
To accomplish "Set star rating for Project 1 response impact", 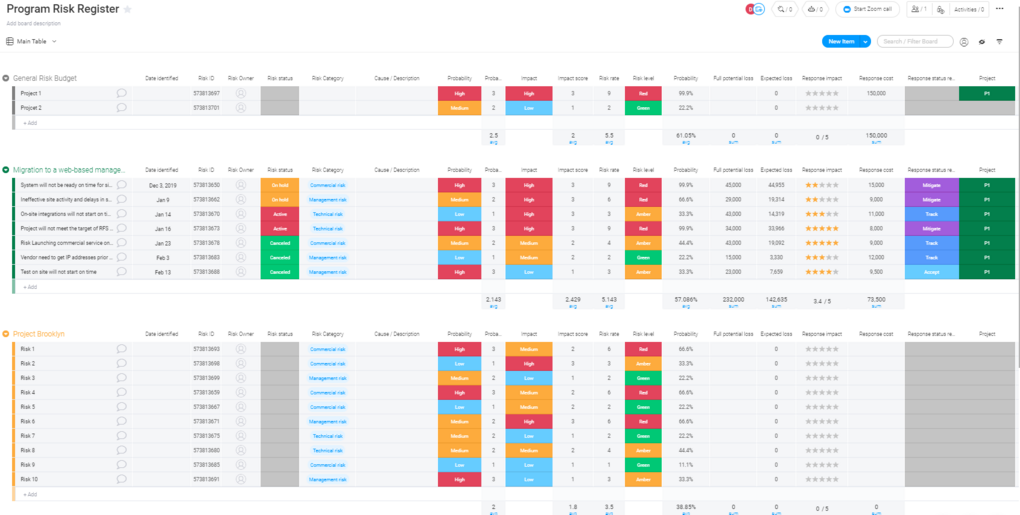I will tap(822, 94).
